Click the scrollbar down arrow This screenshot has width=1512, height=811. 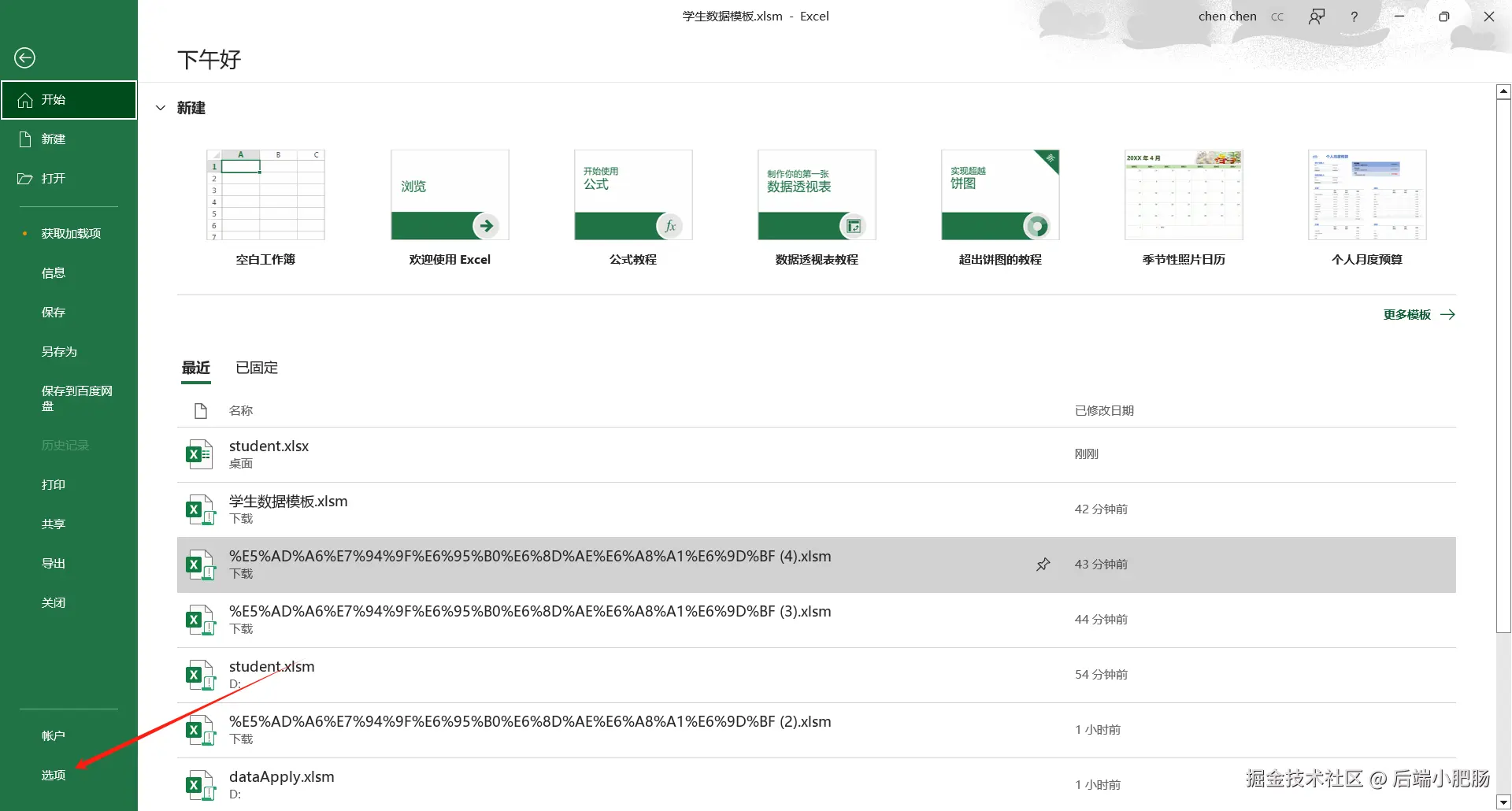1503,802
